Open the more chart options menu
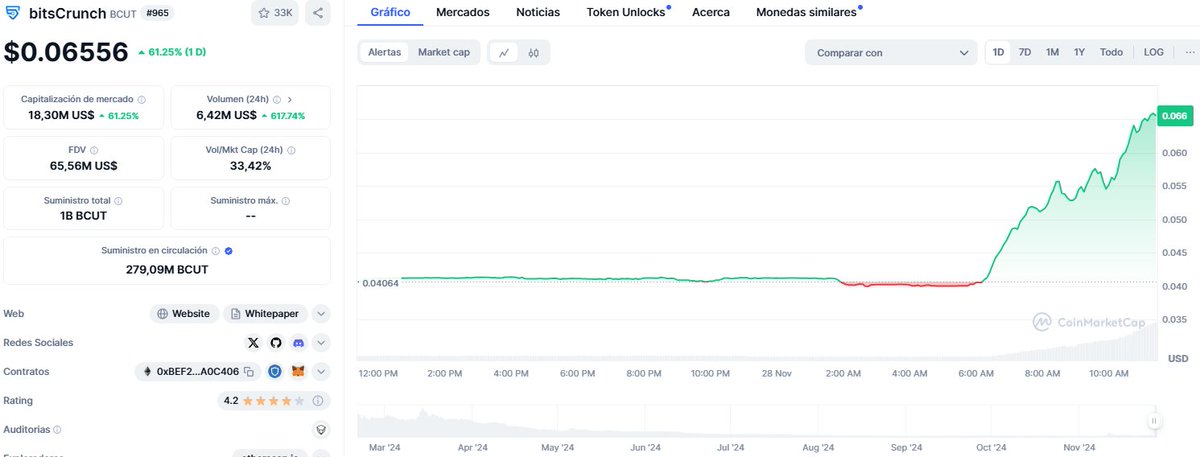 pos(1189,52)
